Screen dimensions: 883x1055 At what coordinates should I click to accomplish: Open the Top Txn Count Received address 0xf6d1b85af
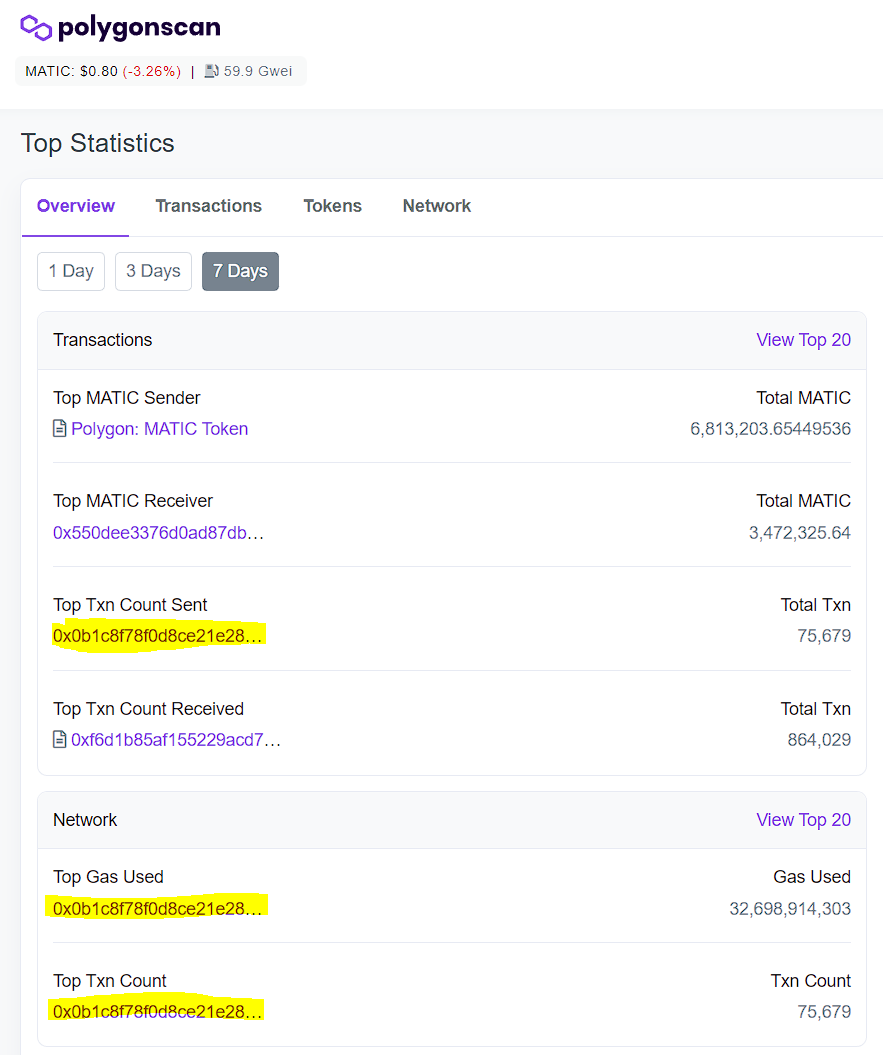176,739
